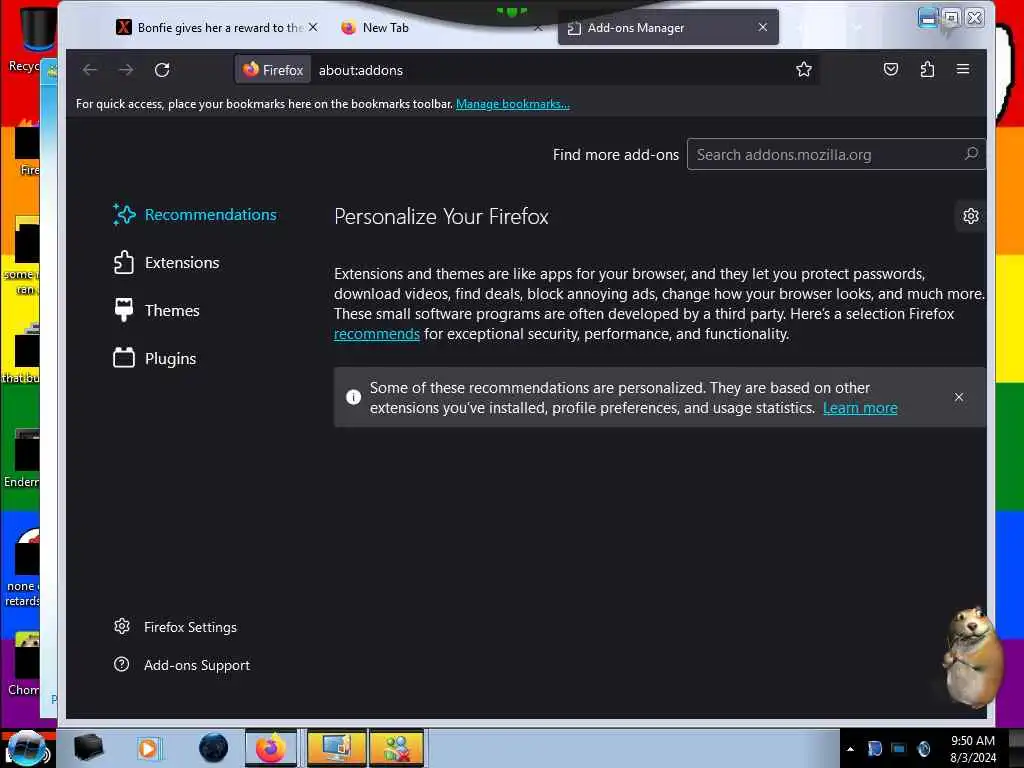Show hidden system tray icons arrow
This screenshot has height=768, width=1024.
pos(850,749)
